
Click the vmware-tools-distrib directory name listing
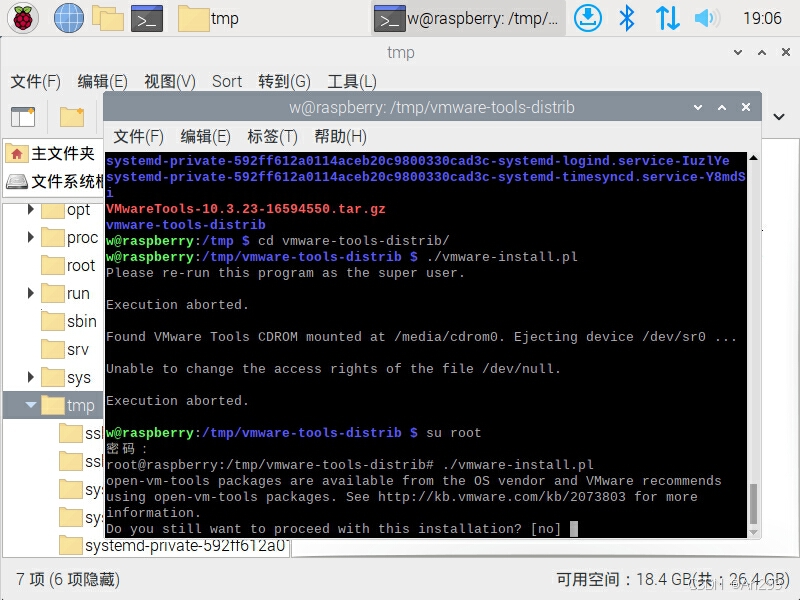(186, 224)
